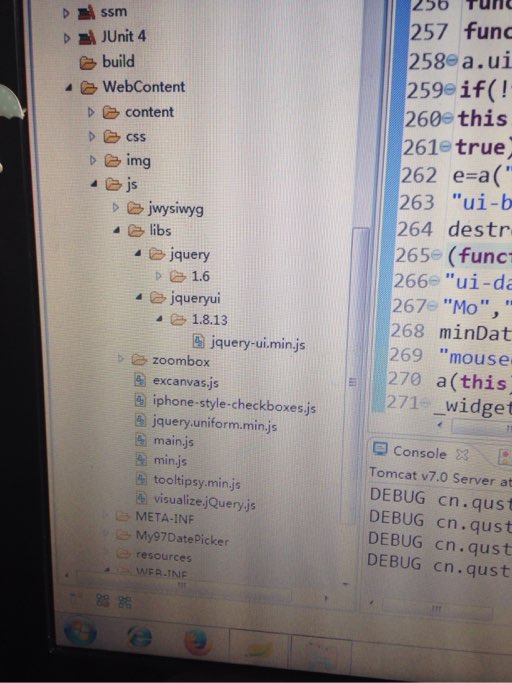This screenshot has width=512, height=683.
Task: Click the zoombox folder icon
Action: 139,359
